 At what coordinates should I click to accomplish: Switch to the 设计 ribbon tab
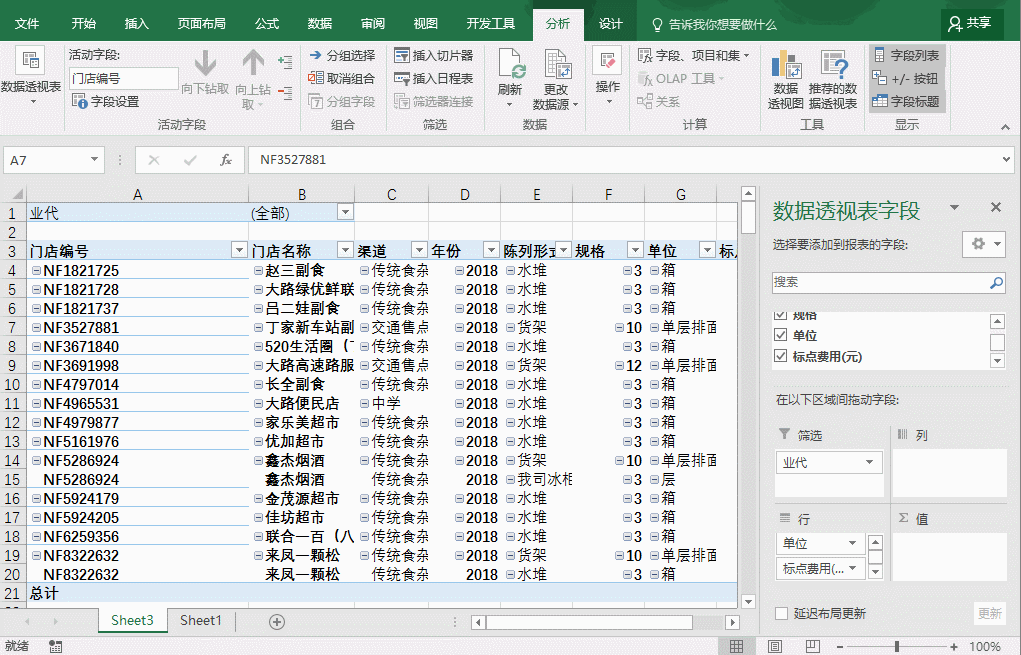(610, 24)
